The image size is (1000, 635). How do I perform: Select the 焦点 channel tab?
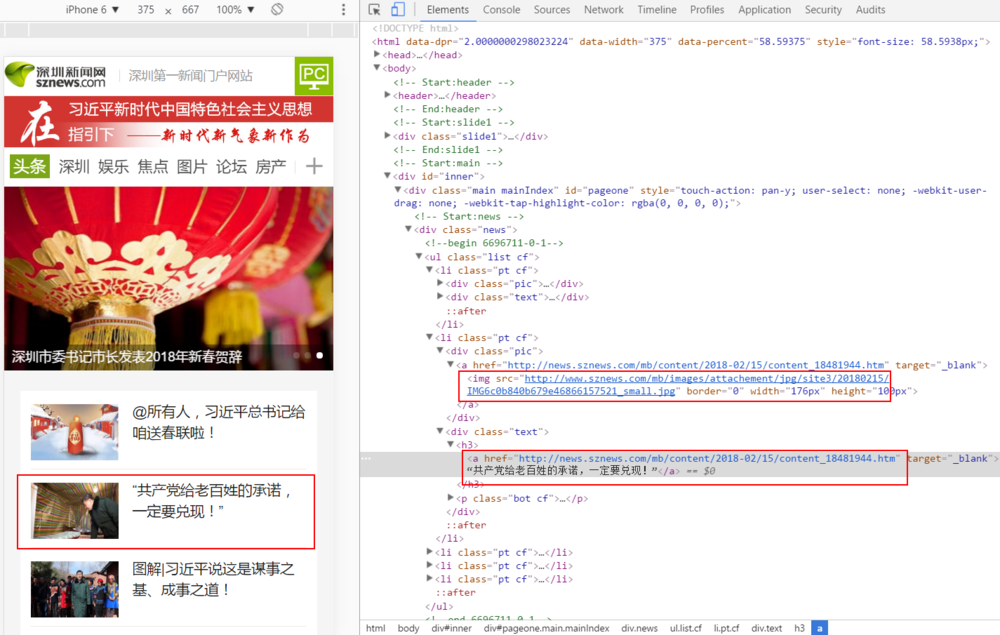(x=153, y=166)
